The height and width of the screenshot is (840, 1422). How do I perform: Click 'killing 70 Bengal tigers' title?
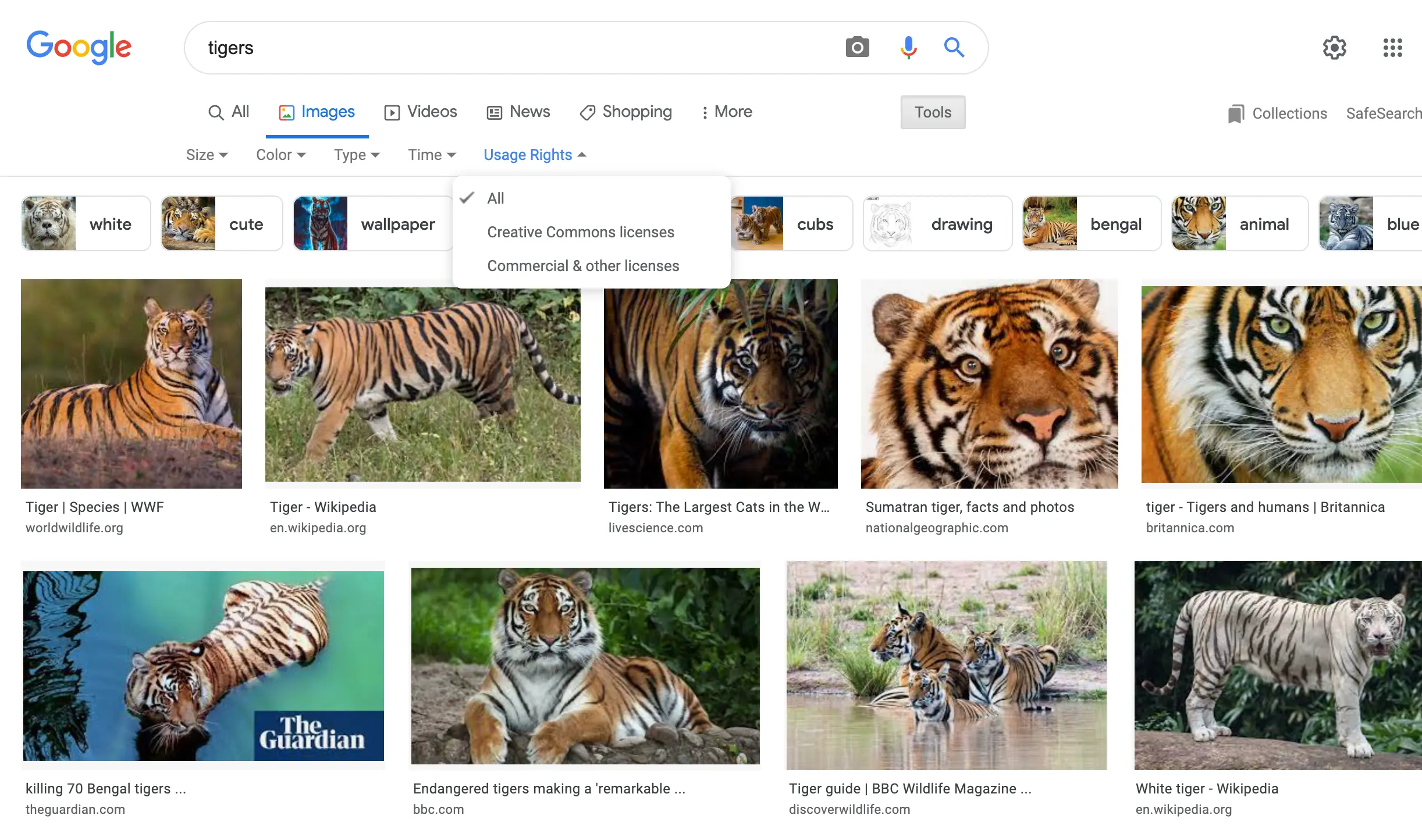106,789
